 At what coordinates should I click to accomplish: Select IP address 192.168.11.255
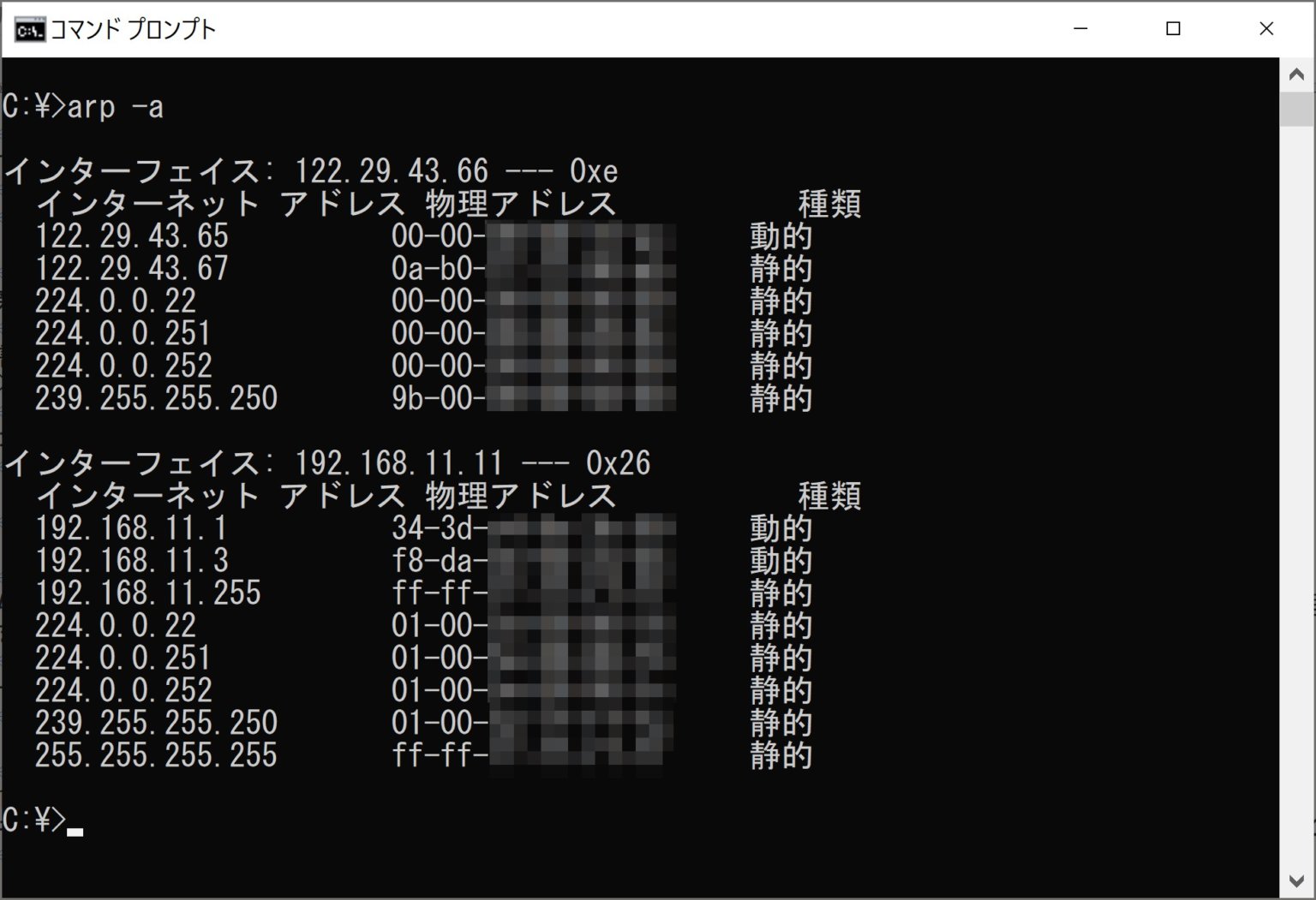(148, 593)
